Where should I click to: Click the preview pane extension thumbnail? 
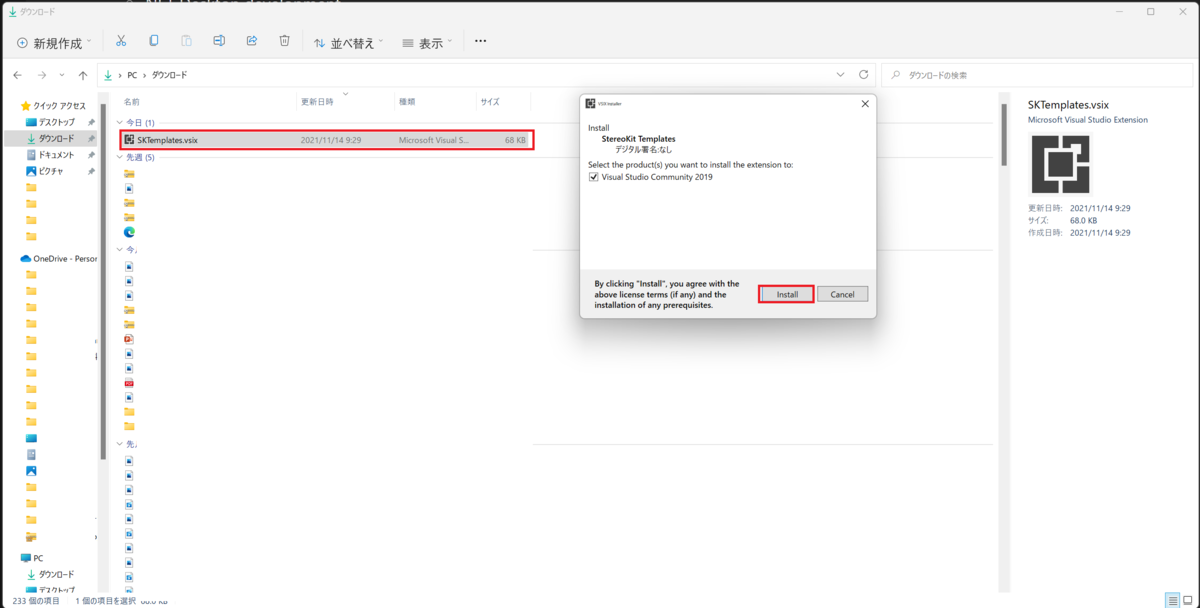click(x=1061, y=164)
